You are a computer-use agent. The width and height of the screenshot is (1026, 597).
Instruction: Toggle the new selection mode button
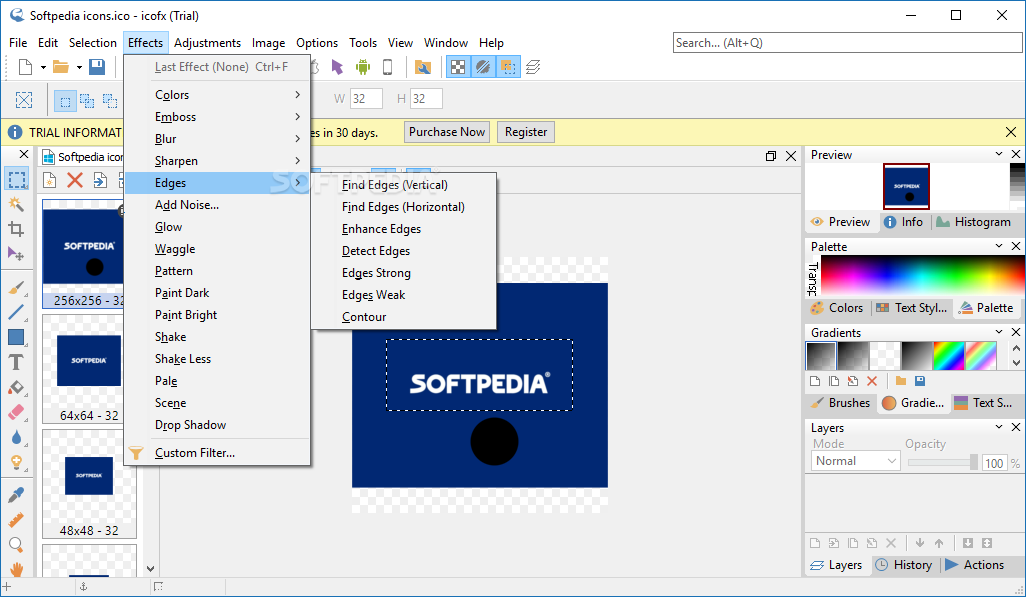tap(65, 100)
